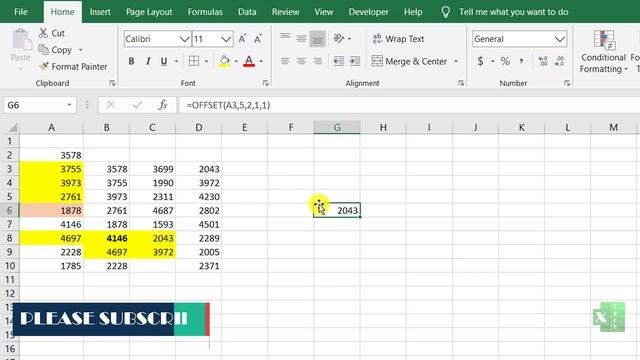Apply Comma Style
This screenshot has height=360, width=640.
pos(522,61)
